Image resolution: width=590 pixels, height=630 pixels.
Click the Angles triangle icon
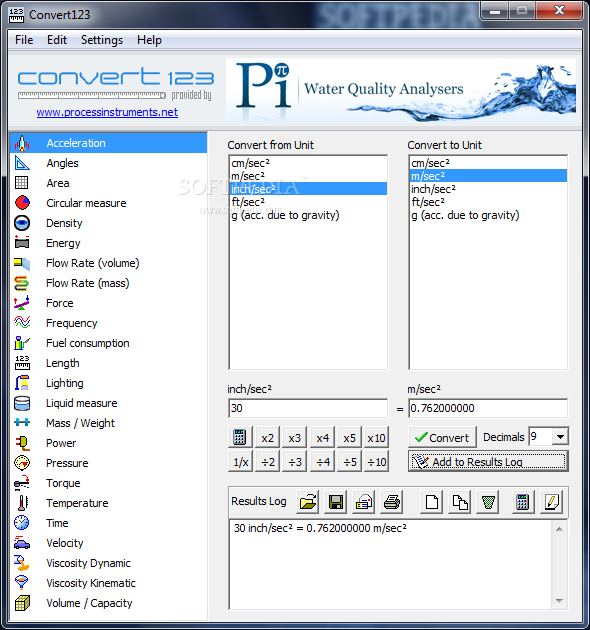coord(22,163)
